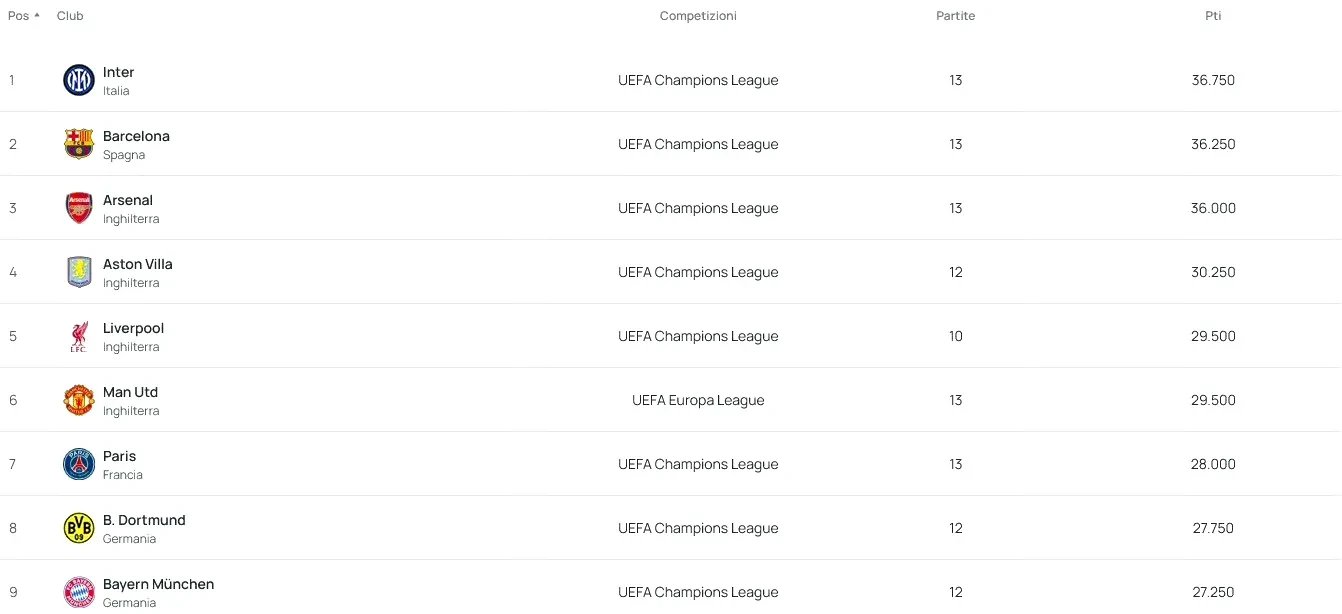Click the Club column header
This screenshot has width=1342, height=614.
[70, 16]
